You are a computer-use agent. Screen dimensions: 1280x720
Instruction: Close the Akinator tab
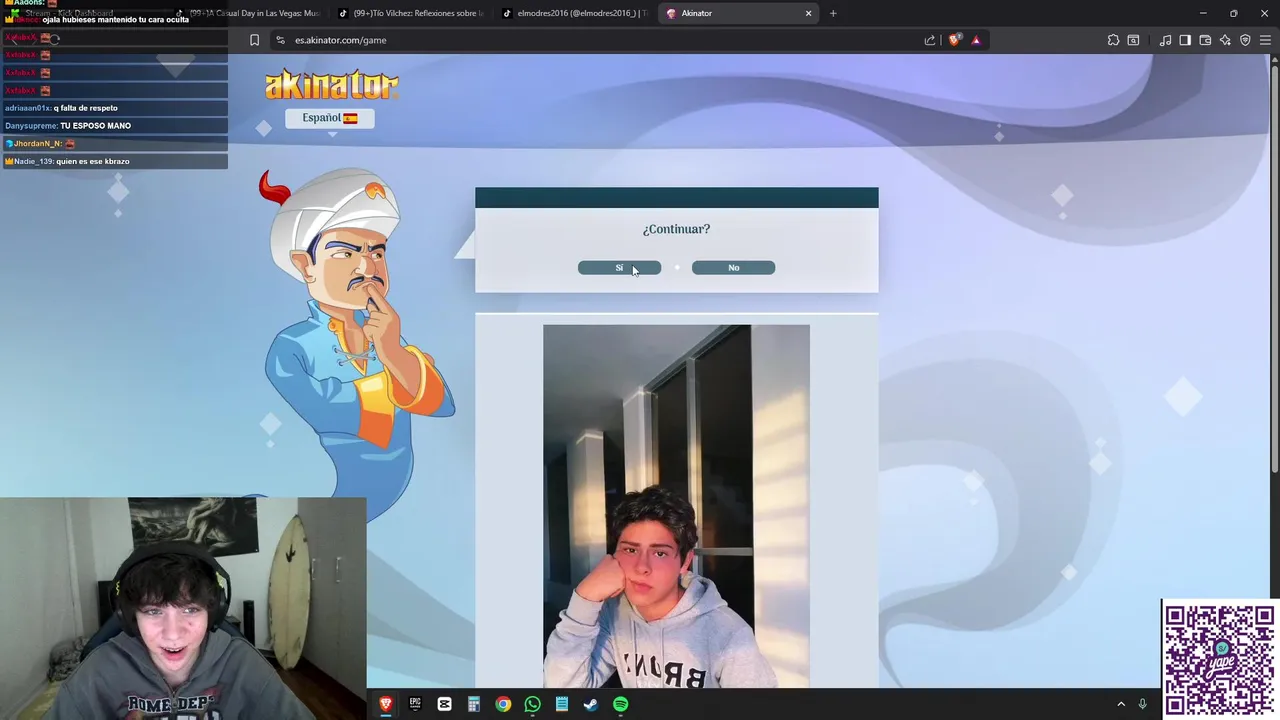(808, 13)
